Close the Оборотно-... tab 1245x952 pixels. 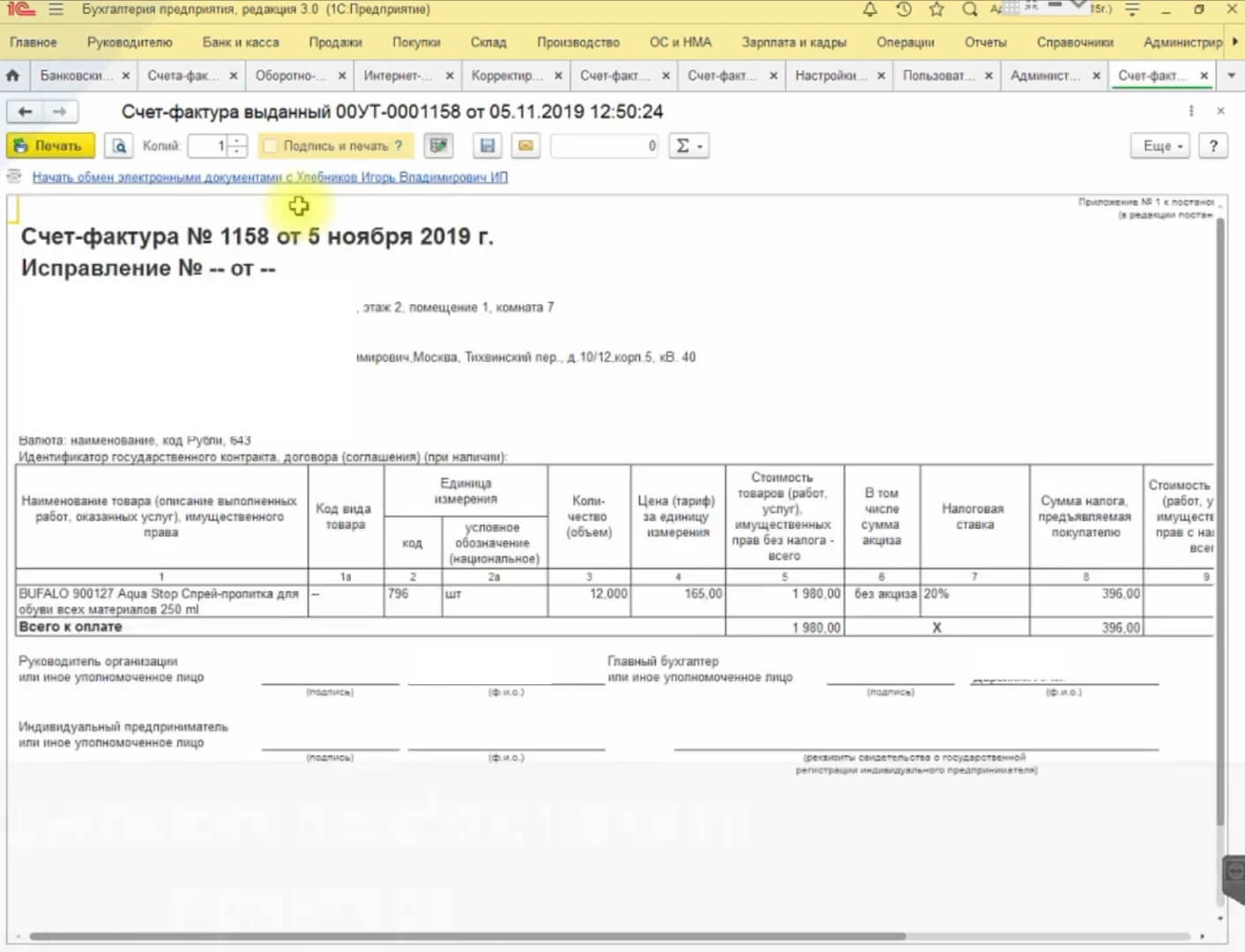coord(342,76)
